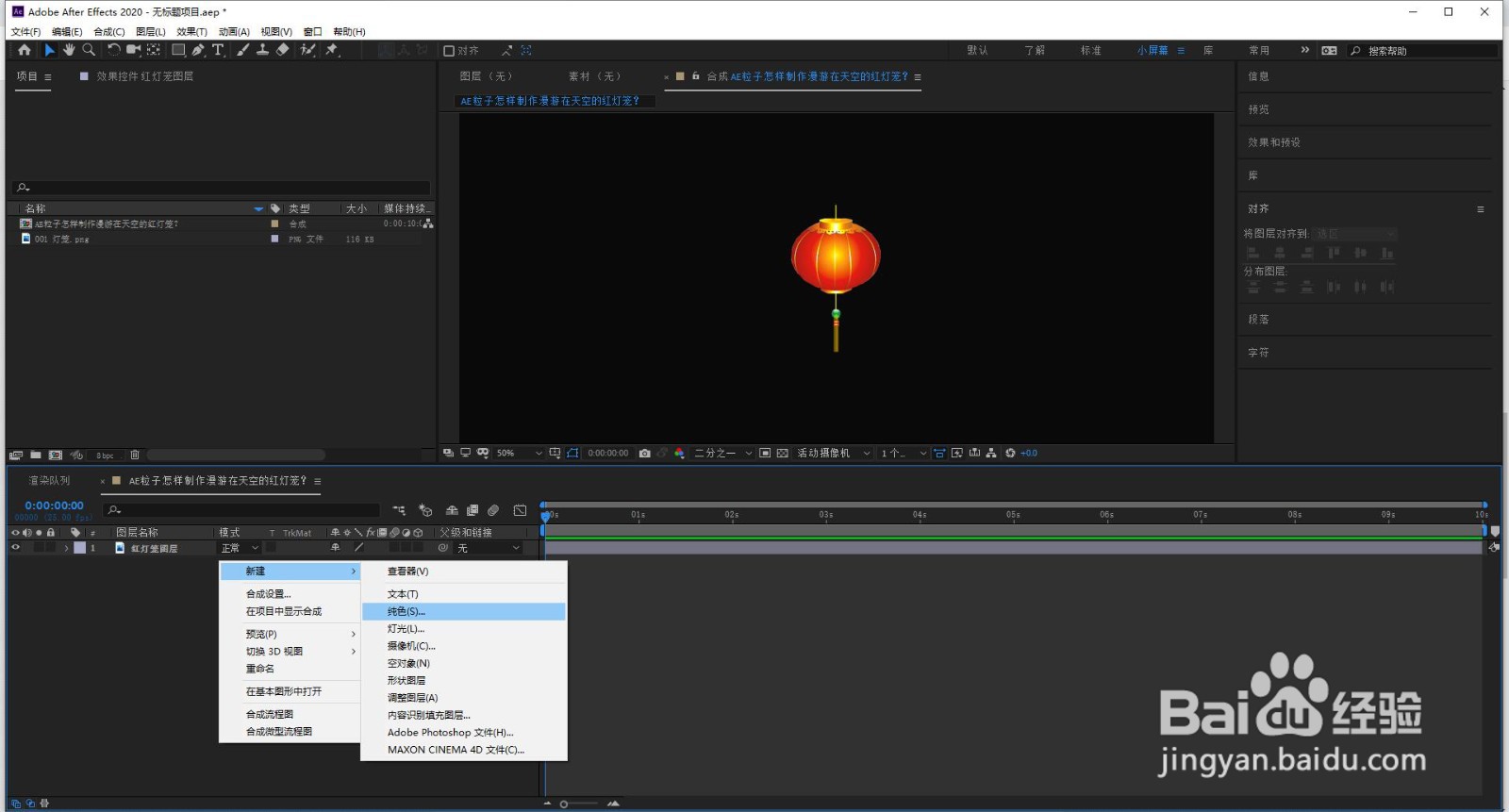Delete selected project item with trash icon
Image resolution: width=1509 pixels, height=812 pixels.
click(135, 456)
